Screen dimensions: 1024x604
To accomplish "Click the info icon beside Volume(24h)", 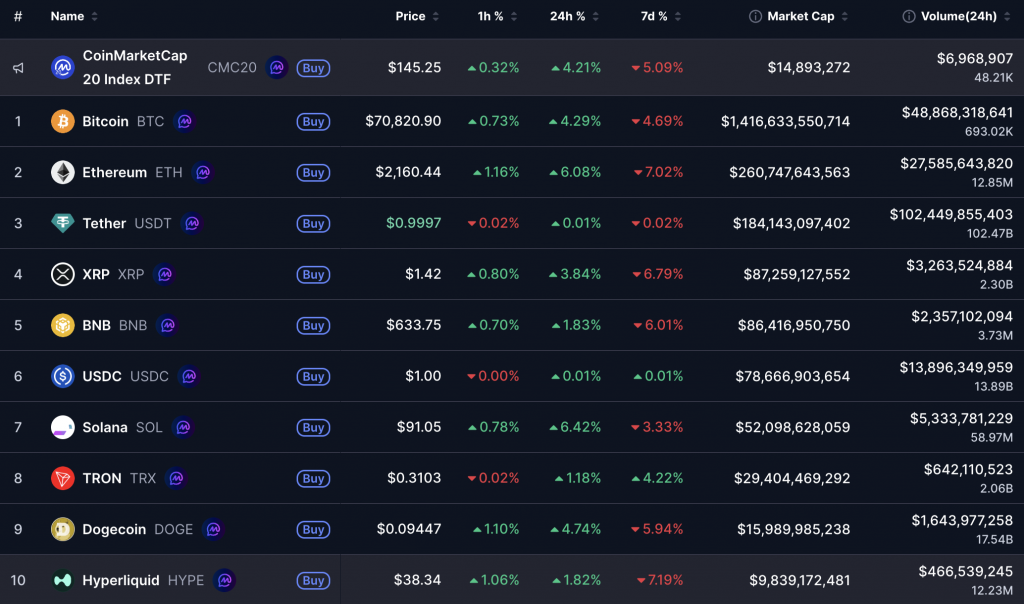I will (x=909, y=16).
